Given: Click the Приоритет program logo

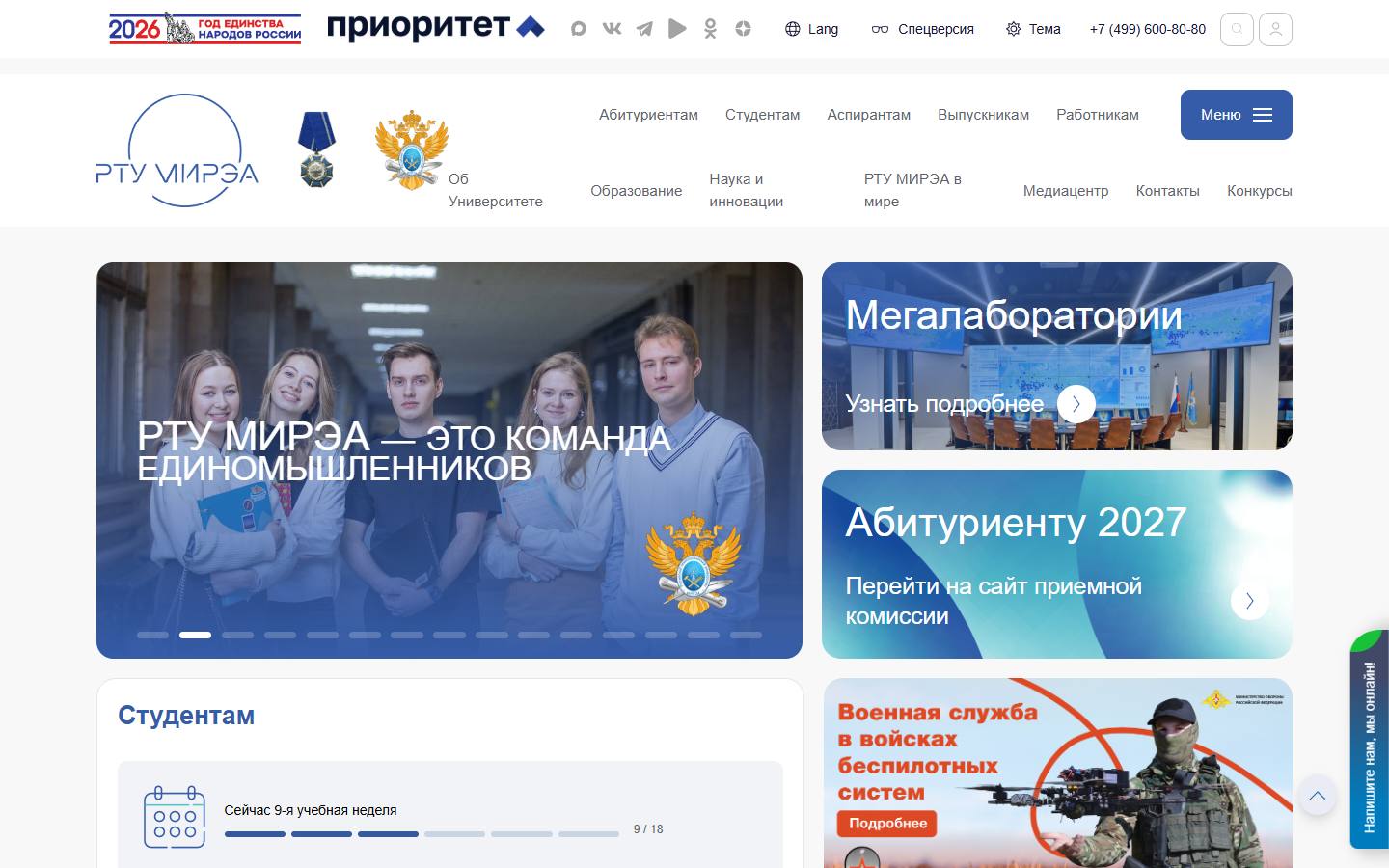Looking at the screenshot, I should (435, 27).
